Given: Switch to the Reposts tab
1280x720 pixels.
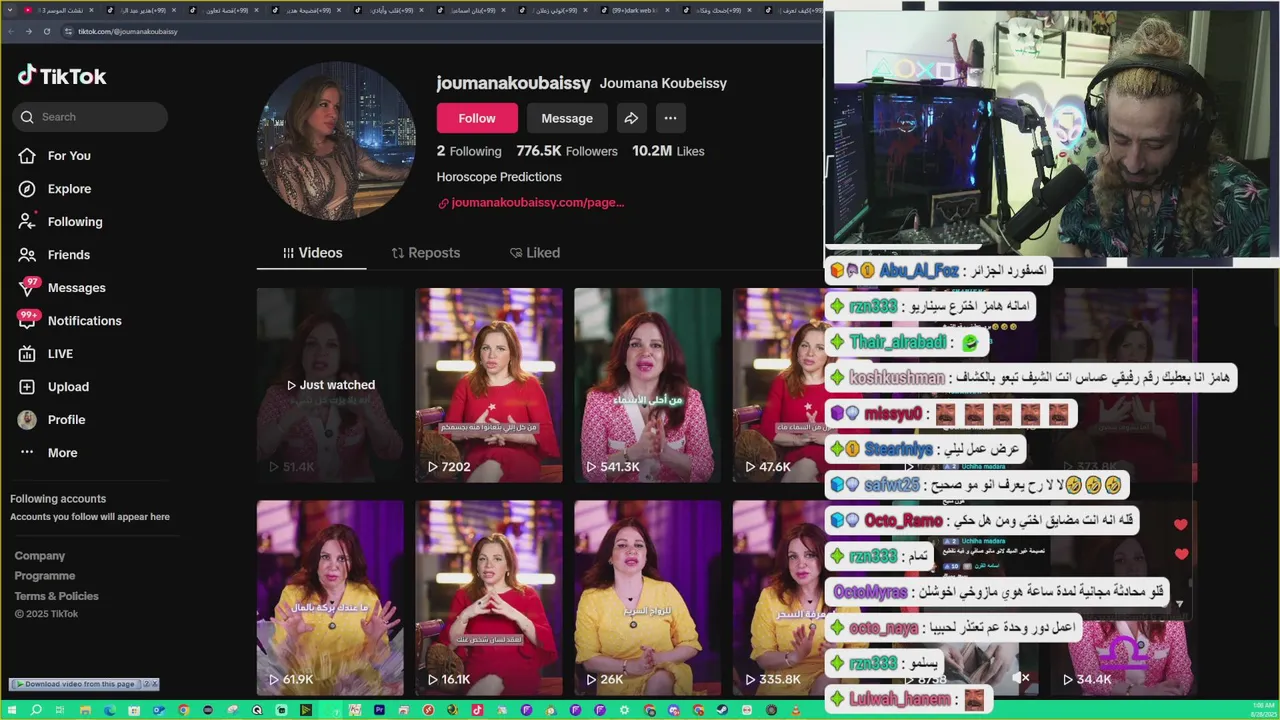Looking at the screenshot, I should [x=426, y=253].
